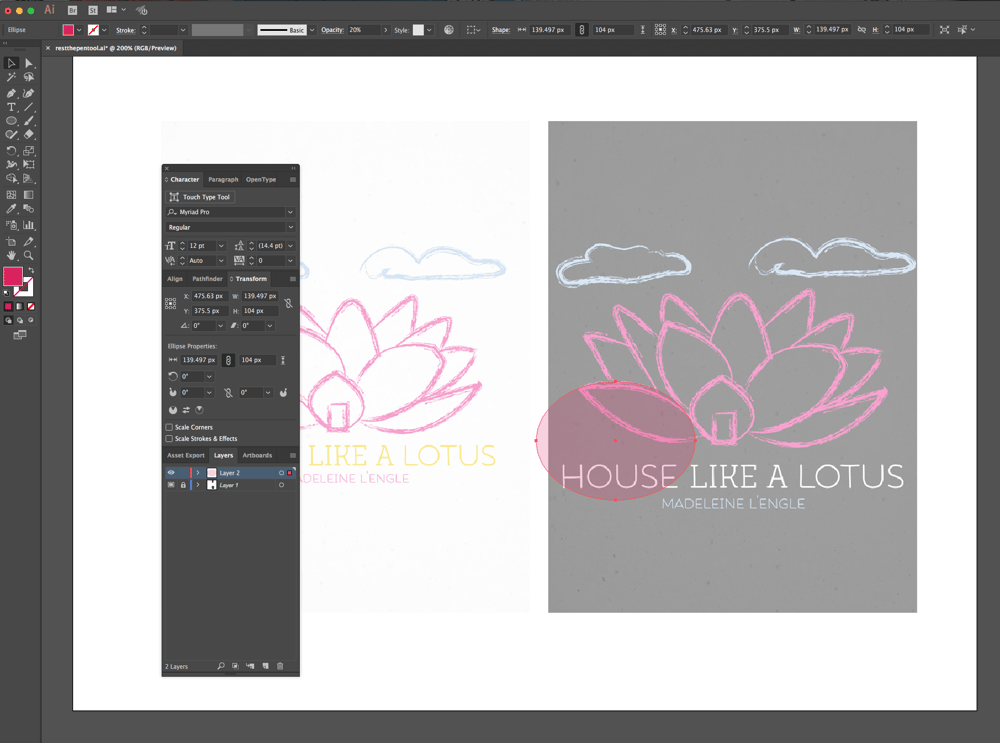Toggle lock on Layer 1
This screenshot has width=1000, height=743.
point(183,485)
